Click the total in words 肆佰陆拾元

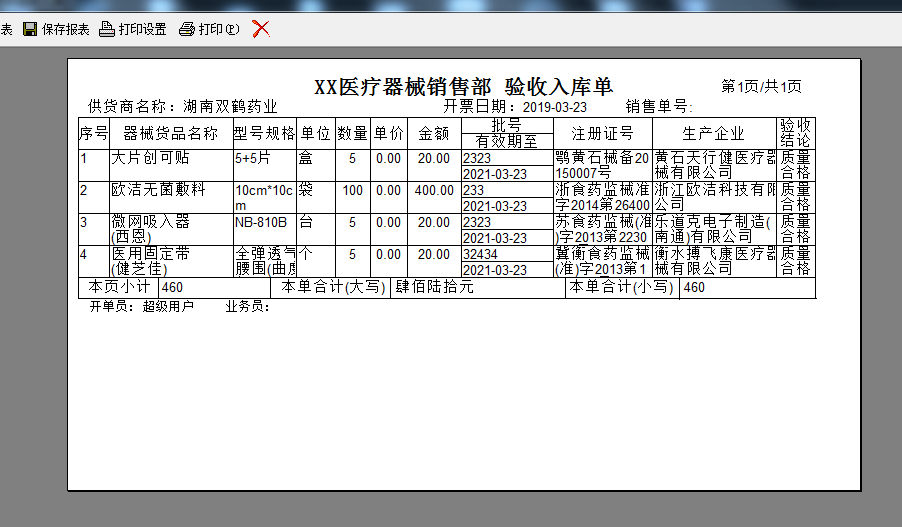pyautogui.click(x=434, y=288)
